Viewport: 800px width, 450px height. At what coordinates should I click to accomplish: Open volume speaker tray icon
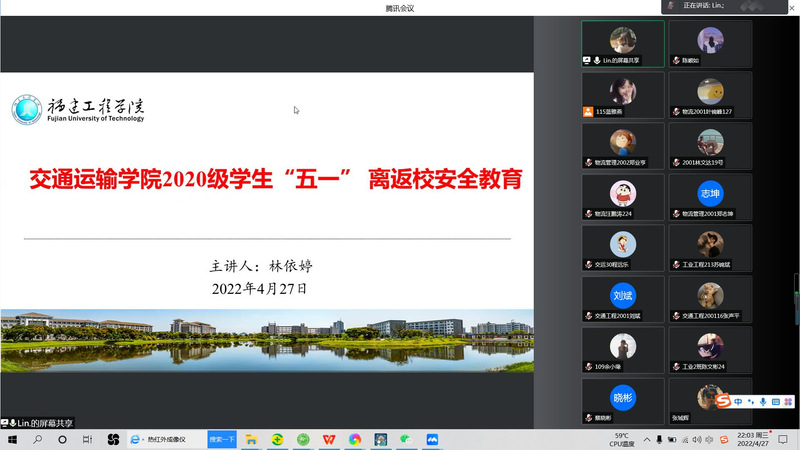click(697, 439)
